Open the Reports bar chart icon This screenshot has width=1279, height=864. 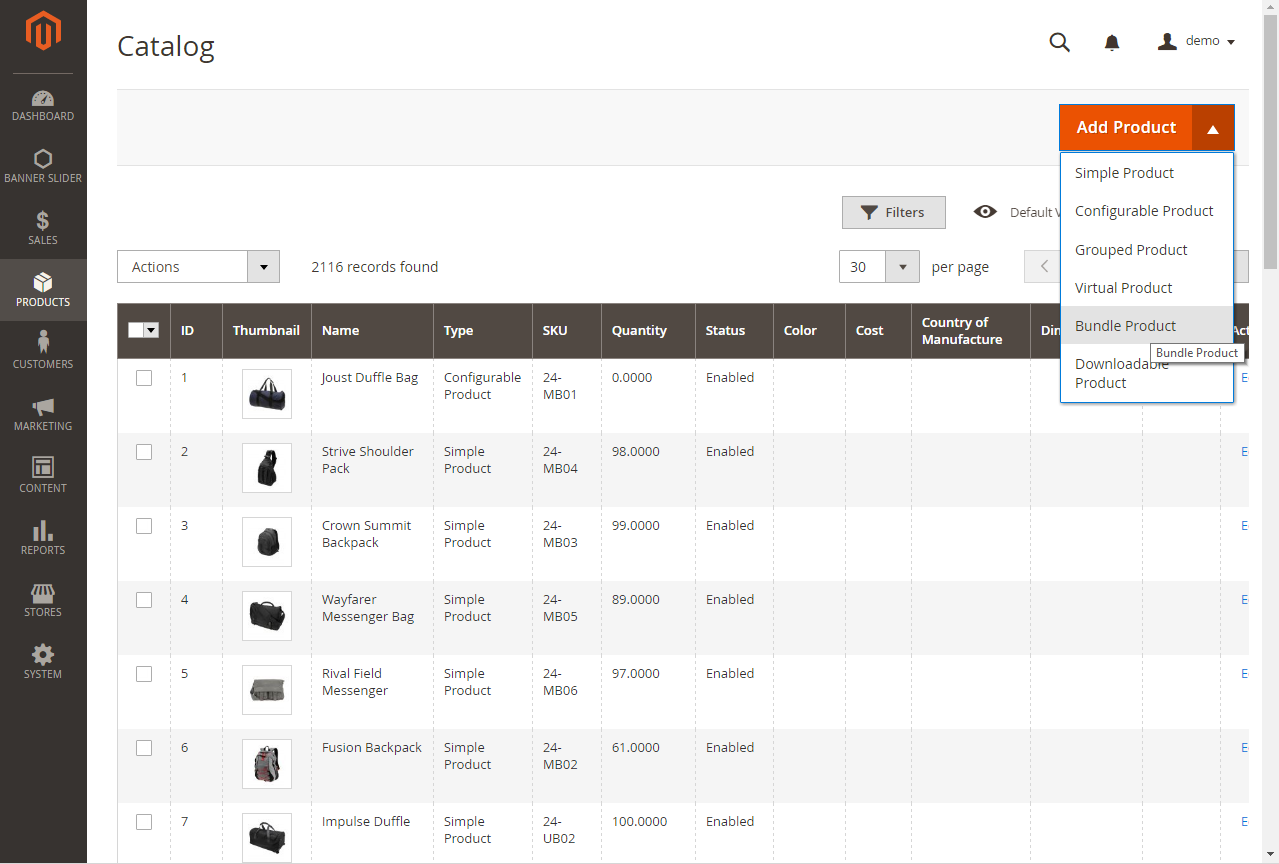click(43, 531)
